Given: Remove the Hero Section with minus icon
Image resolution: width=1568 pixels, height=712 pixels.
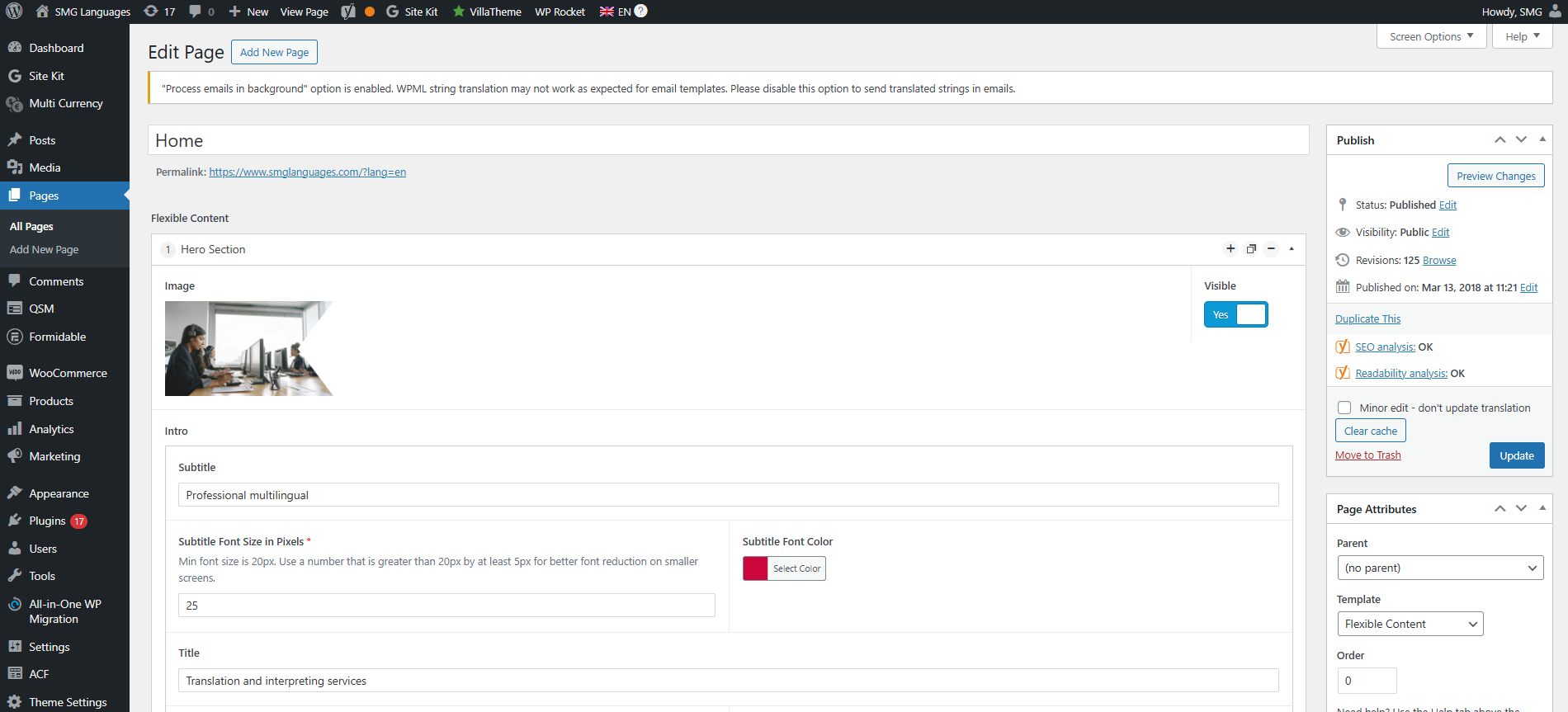Looking at the screenshot, I should pyautogui.click(x=1271, y=249).
